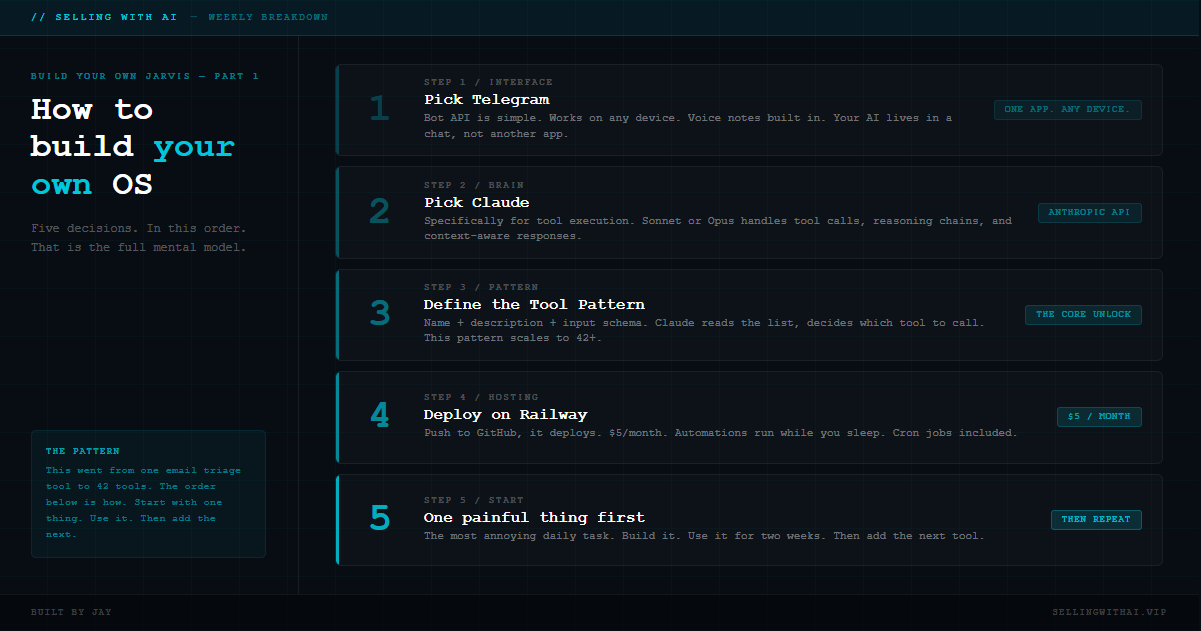Click the 'Pick Claude' title
The image size is (1201, 631).
tap(477, 203)
